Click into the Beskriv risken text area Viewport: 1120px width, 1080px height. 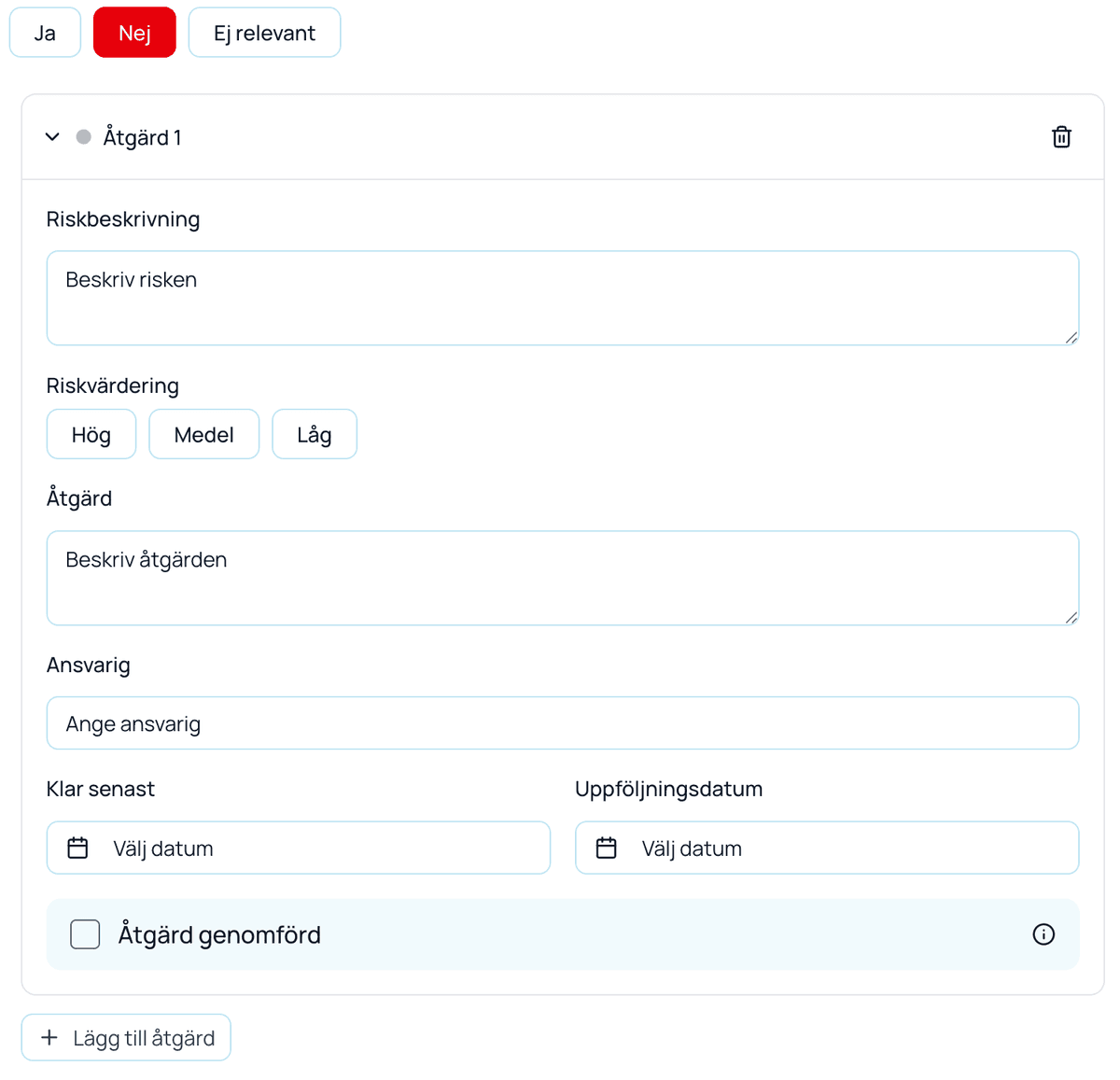pyautogui.click(x=563, y=298)
